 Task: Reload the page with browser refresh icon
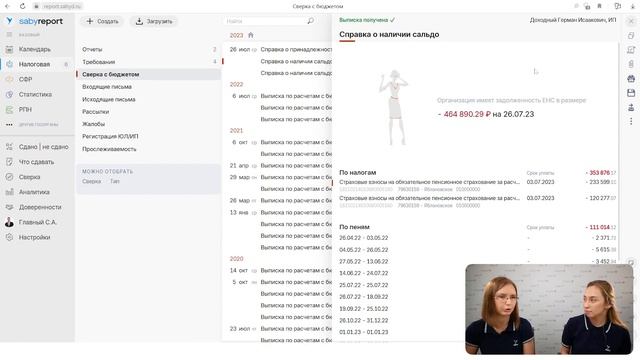coord(22,7)
